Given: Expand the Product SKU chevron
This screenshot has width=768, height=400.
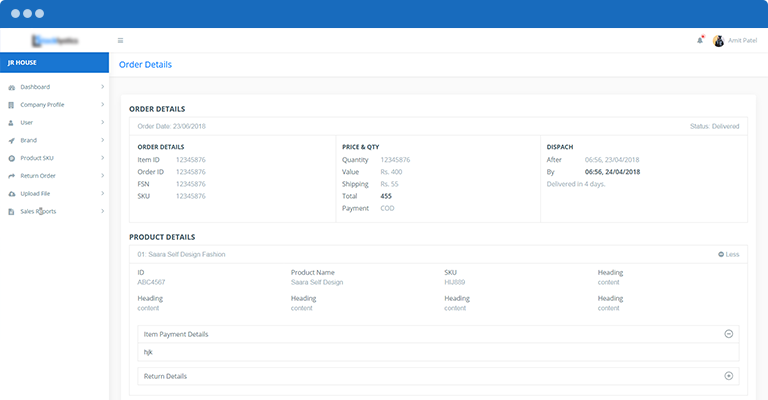Looking at the screenshot, I should (x=102, y=158).
